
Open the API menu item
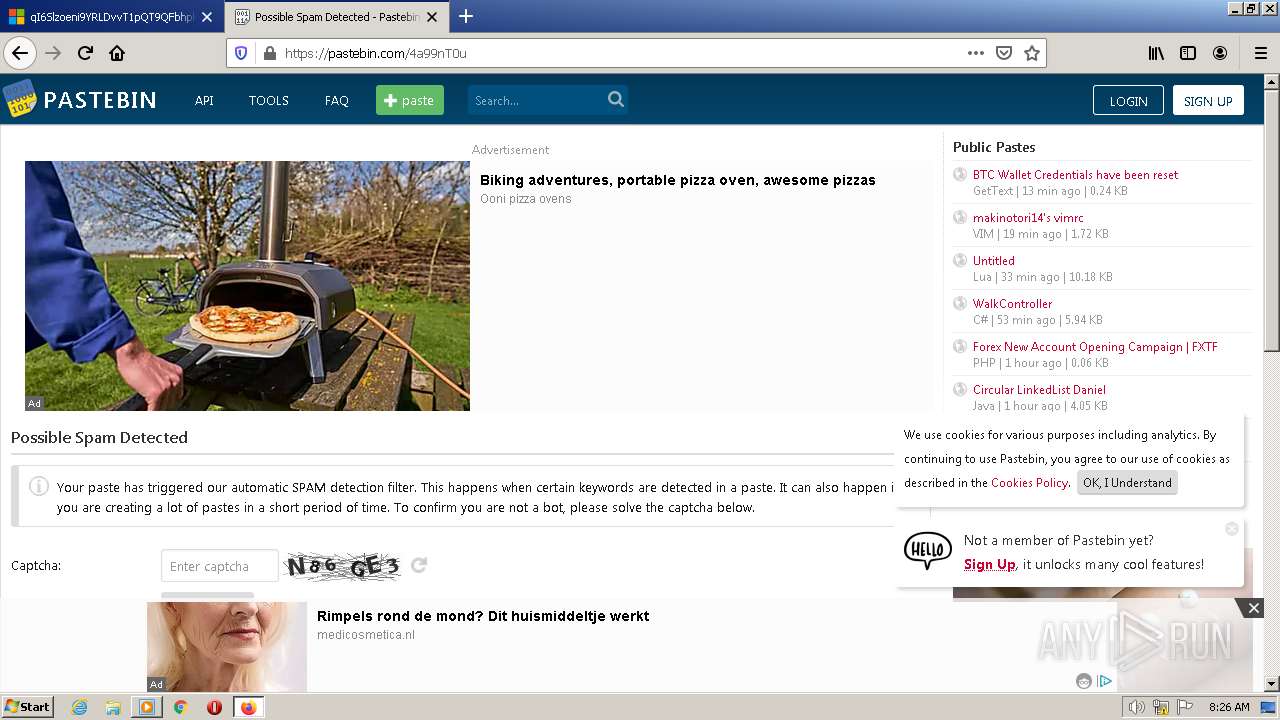pyautogui.click(x=204, y=101)
